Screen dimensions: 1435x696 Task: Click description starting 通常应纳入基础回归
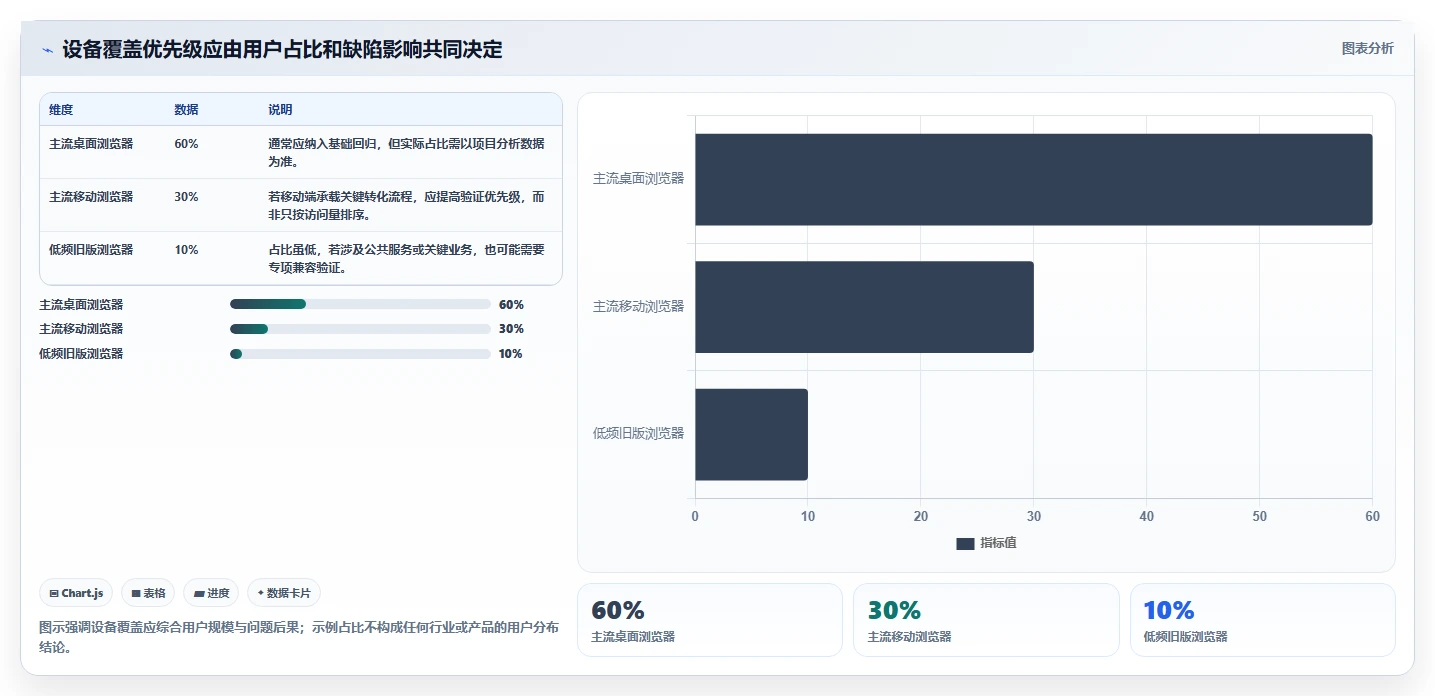[407, 152]
